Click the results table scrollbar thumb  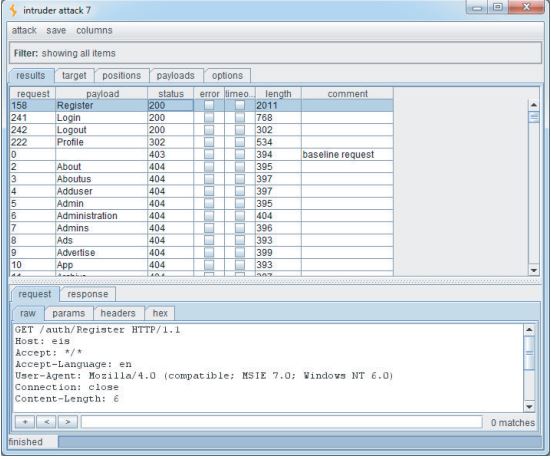[x=533, y=117]
